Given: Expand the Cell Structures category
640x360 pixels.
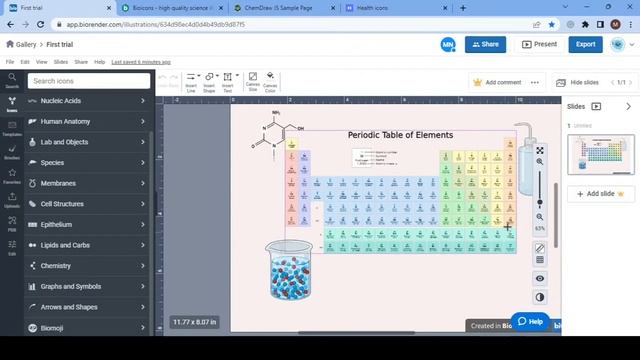Looking at the screenshot, I should click(x=87, y=204).
